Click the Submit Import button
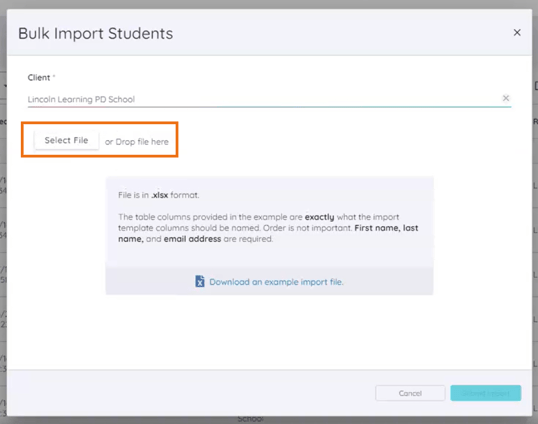 [x=486, y=393]
